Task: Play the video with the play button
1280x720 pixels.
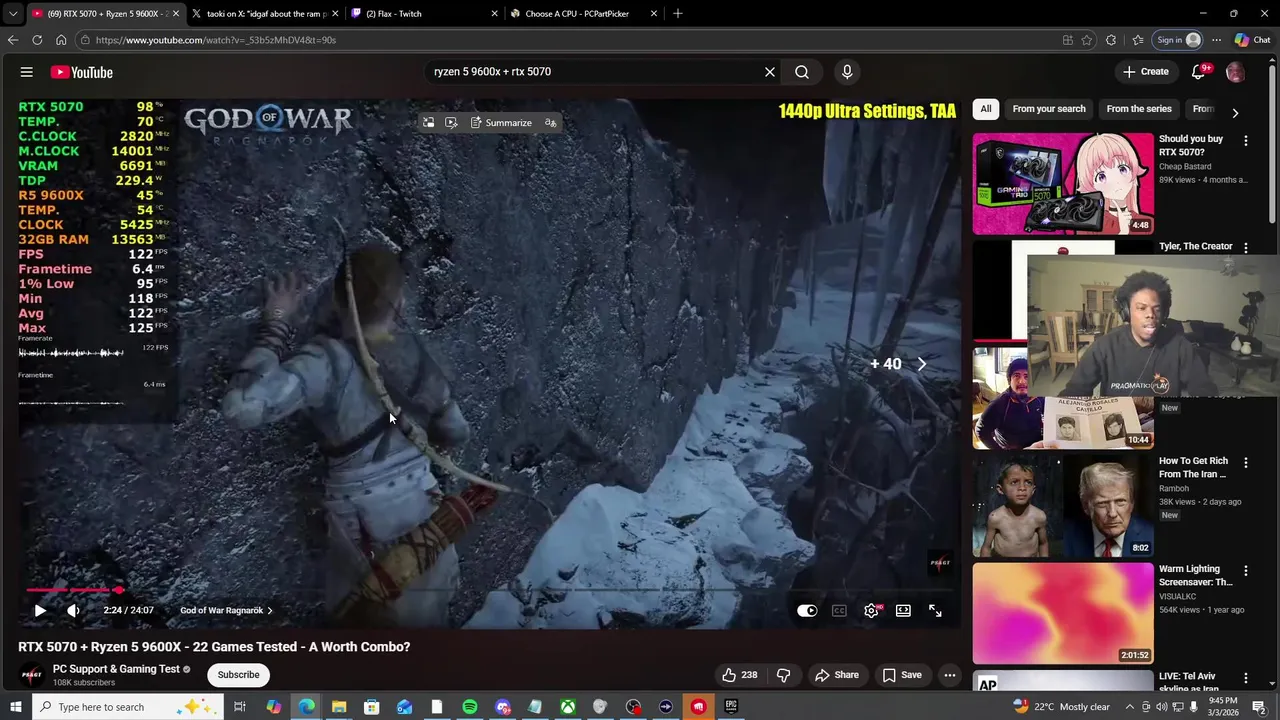Action: tap(40, 610)
